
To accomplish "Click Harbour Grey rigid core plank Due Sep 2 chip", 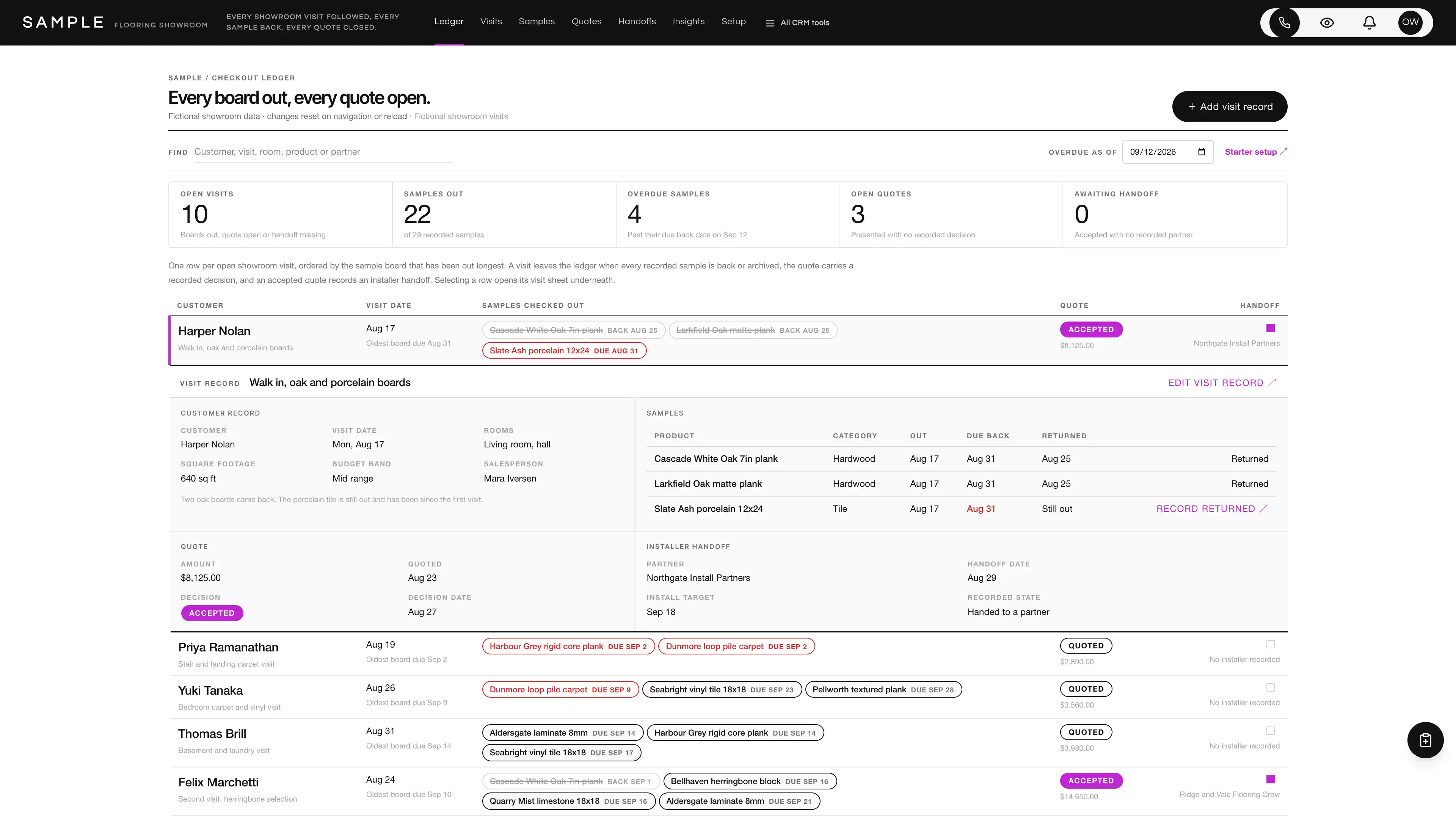I will 568,646.
